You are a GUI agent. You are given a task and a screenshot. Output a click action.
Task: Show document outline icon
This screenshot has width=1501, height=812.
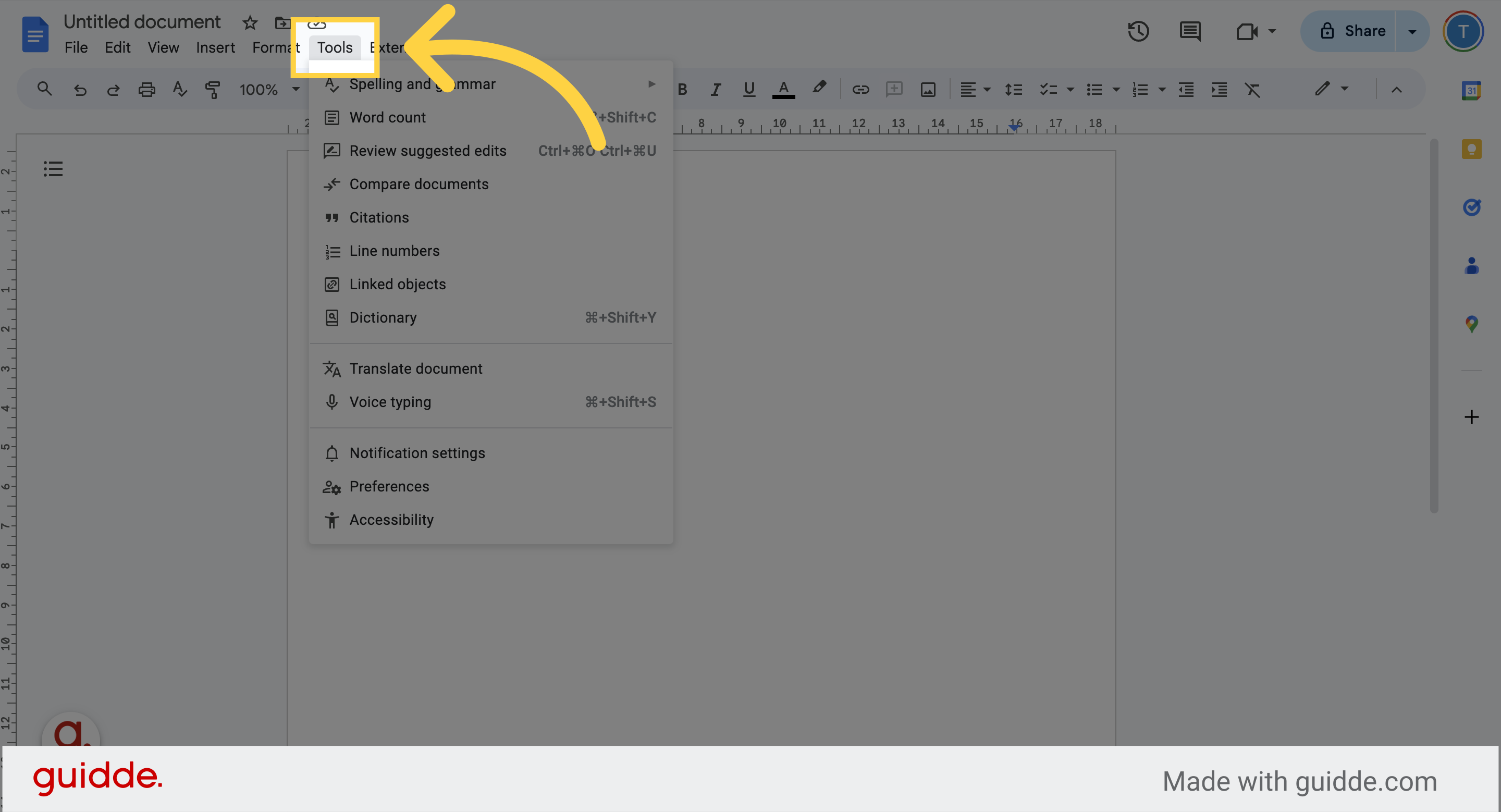tap(53, 169)
